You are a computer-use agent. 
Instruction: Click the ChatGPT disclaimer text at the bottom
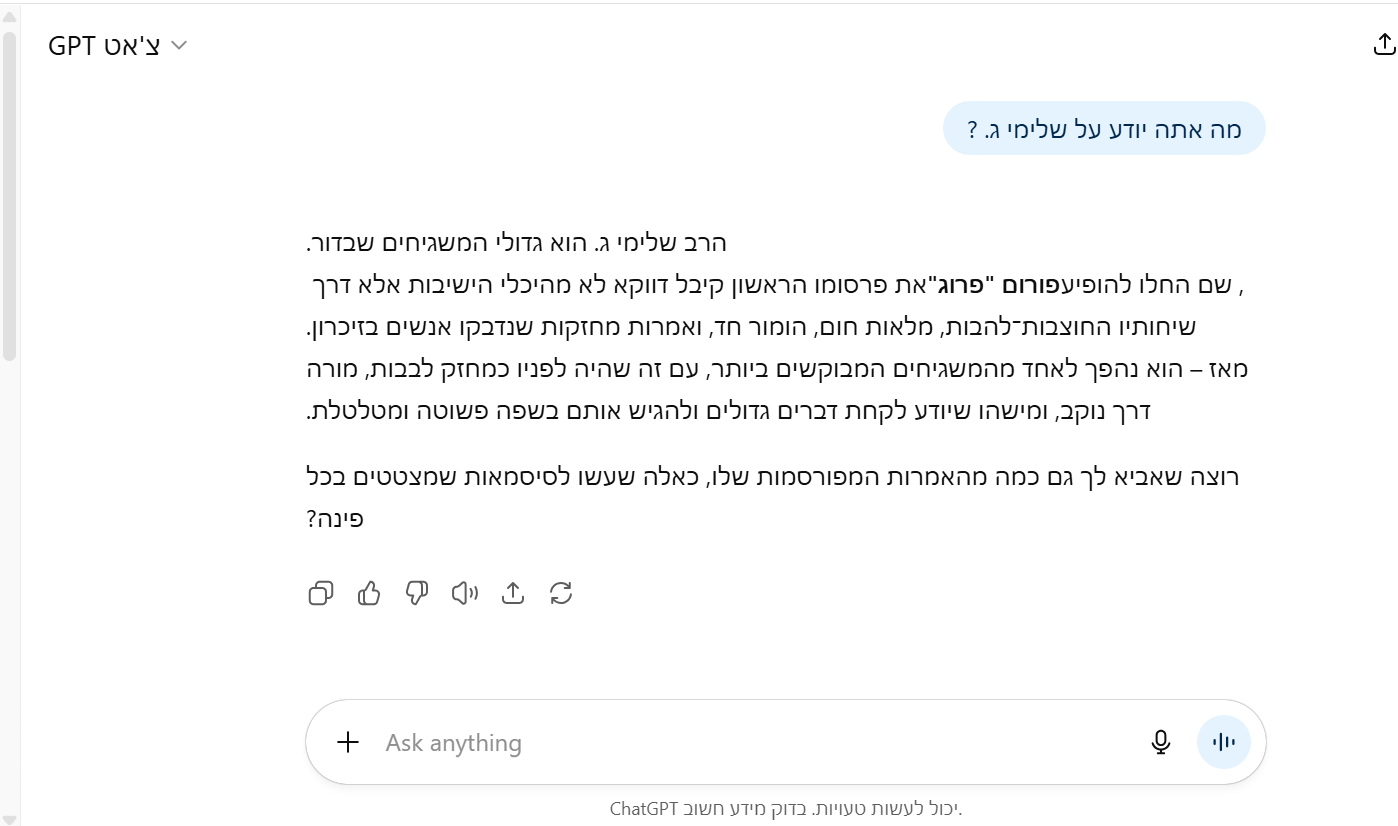pyautogui.click(x=786, y=808)
